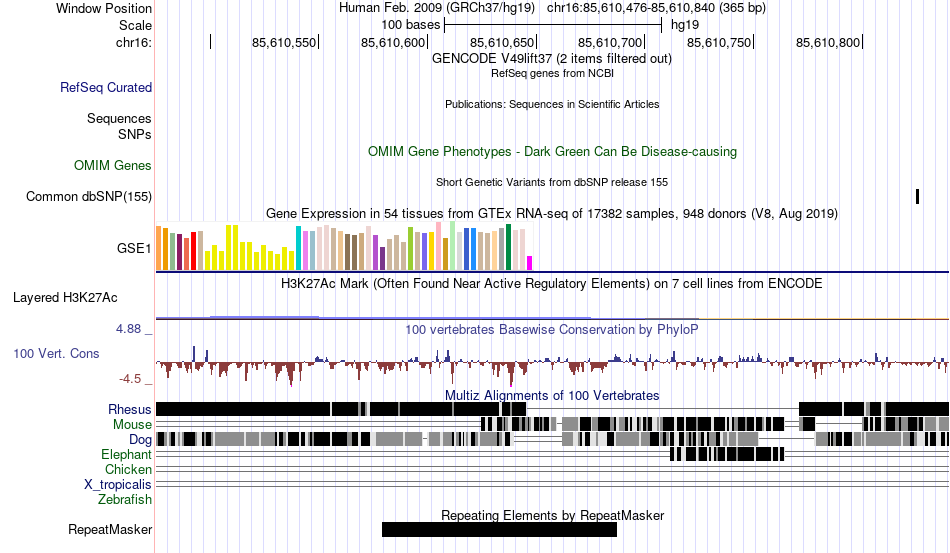This screenshot has height=553, width=950.
Task: Click the 85,610,800 ruler coordinate
Action: (828, 42)
